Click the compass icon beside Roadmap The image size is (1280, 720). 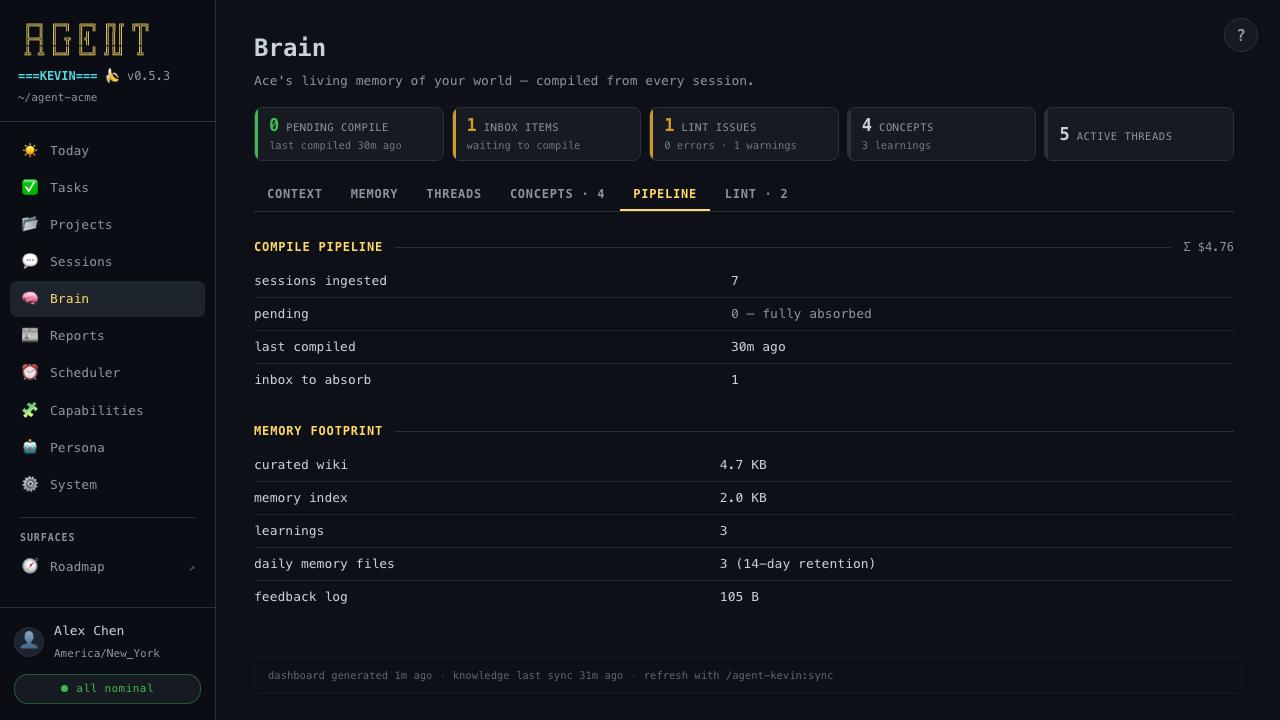point(30,566)
